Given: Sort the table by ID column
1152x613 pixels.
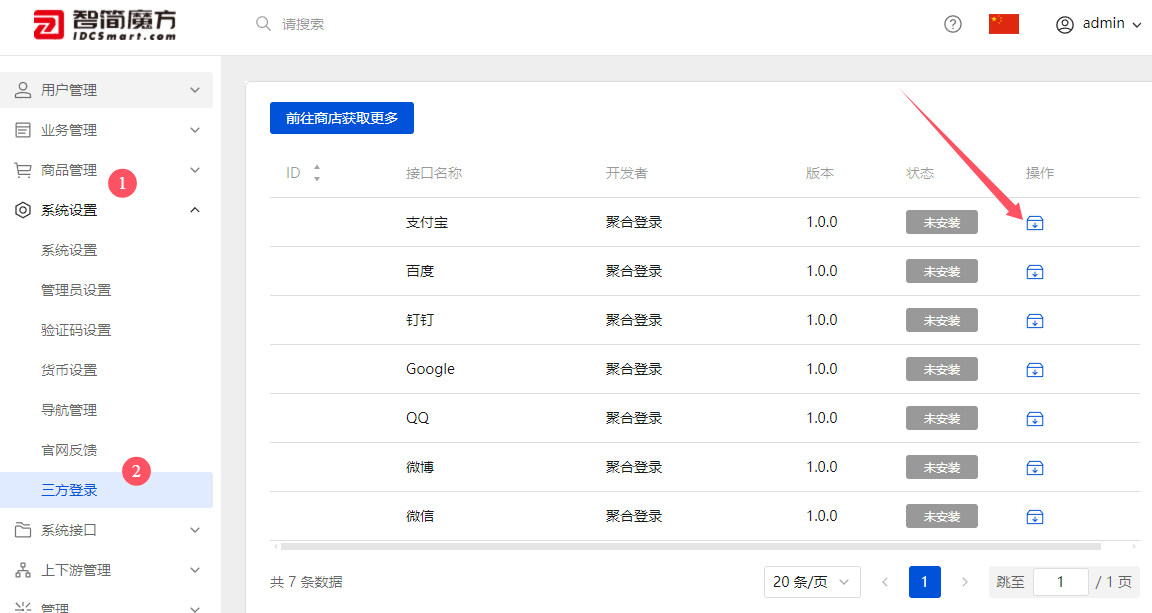Looking at the screenshot, I should 316,172.
